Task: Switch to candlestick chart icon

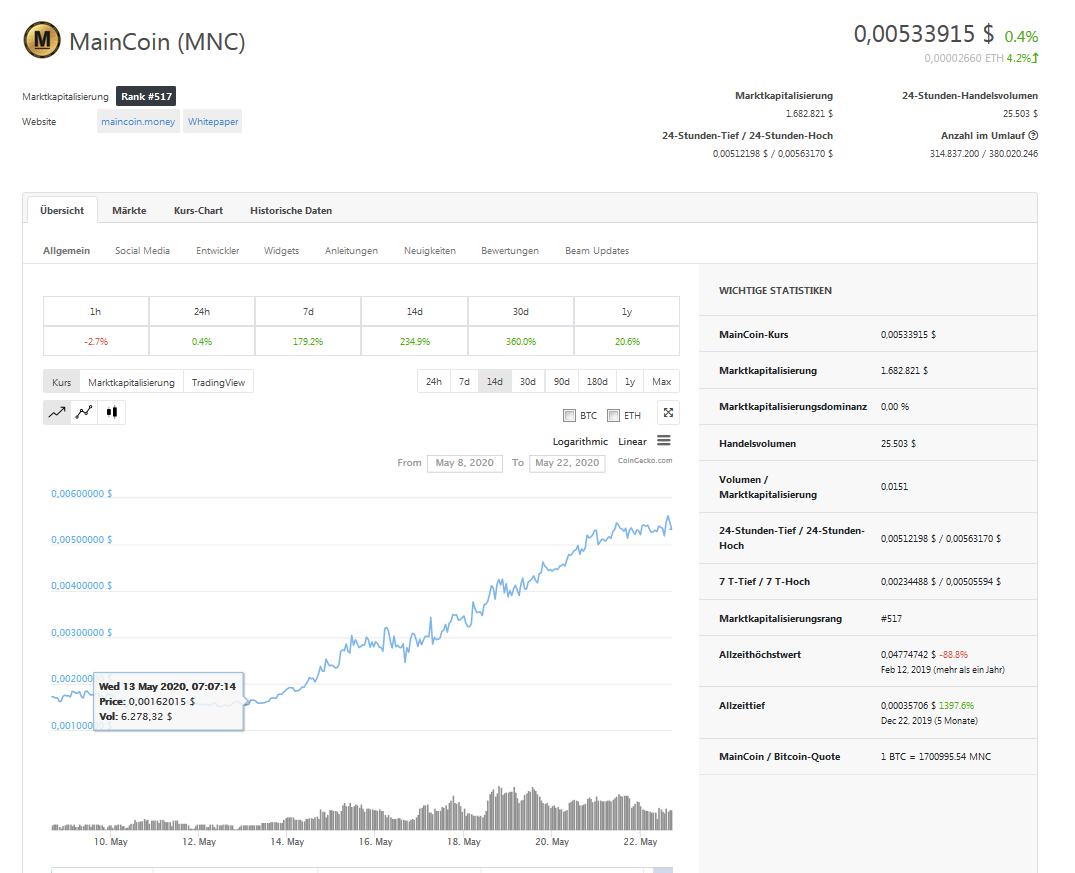Action: click(112, 412)
